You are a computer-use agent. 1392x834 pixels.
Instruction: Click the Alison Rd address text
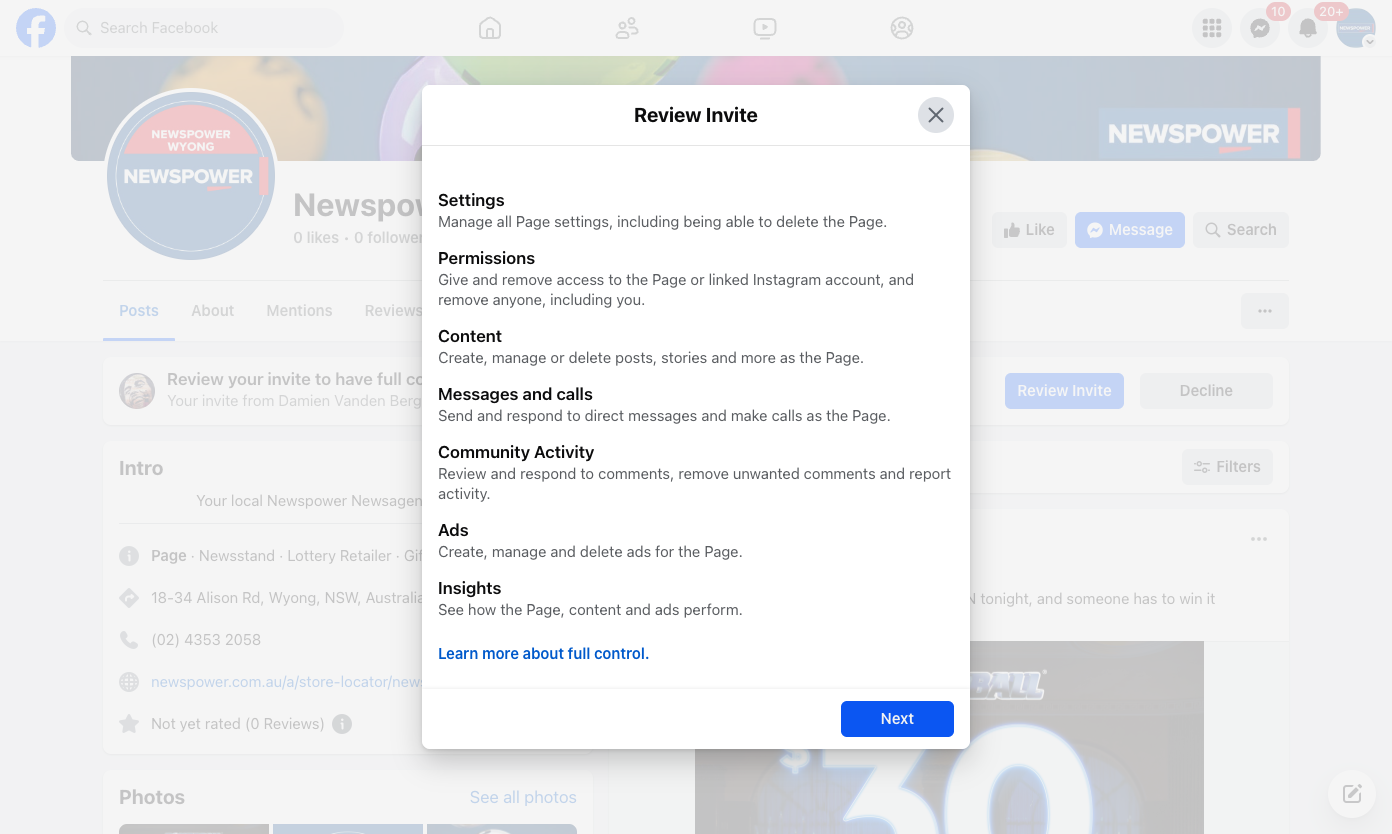coord(287,598)
